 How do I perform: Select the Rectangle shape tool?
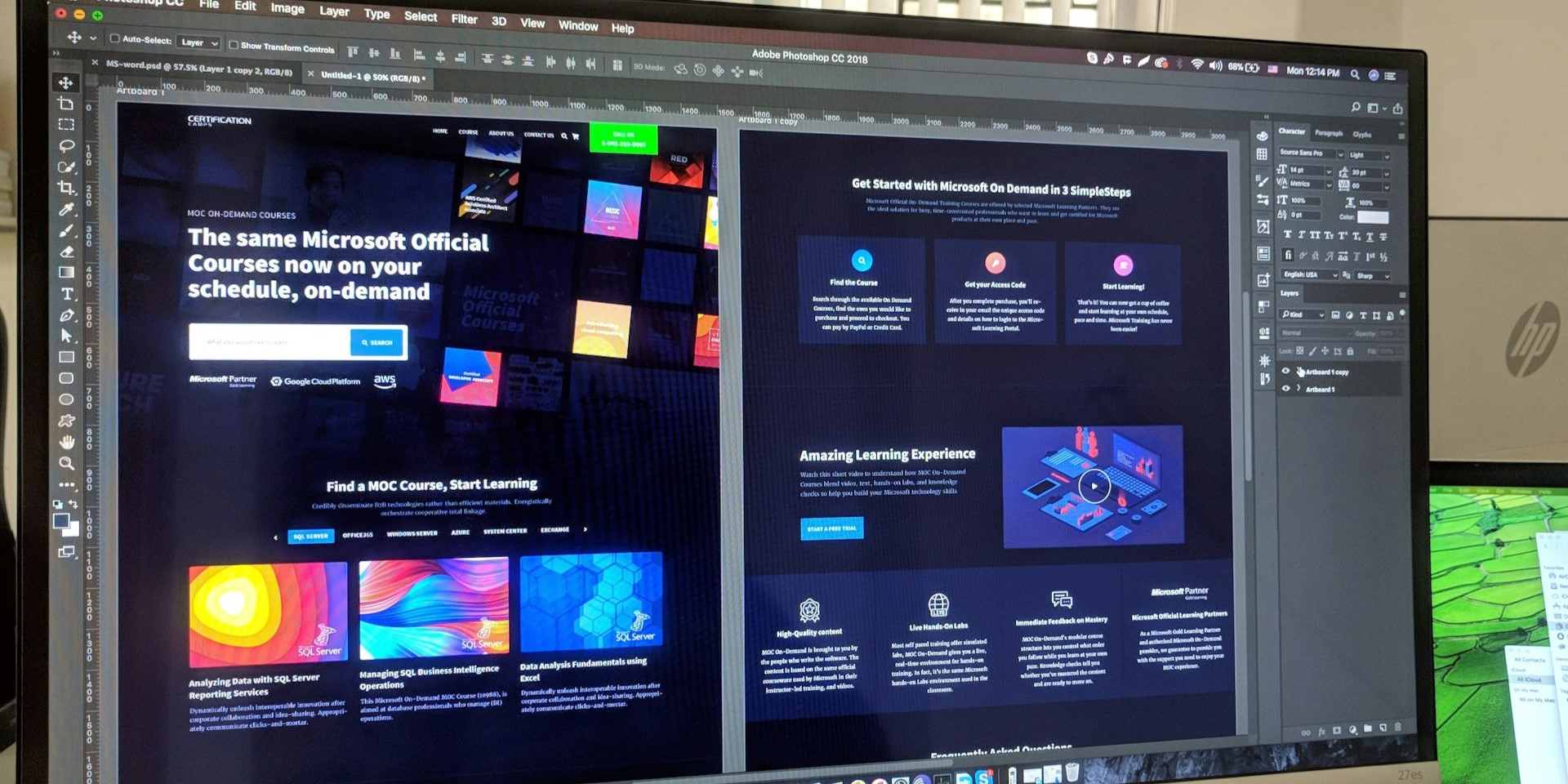(x=67, y=357)
